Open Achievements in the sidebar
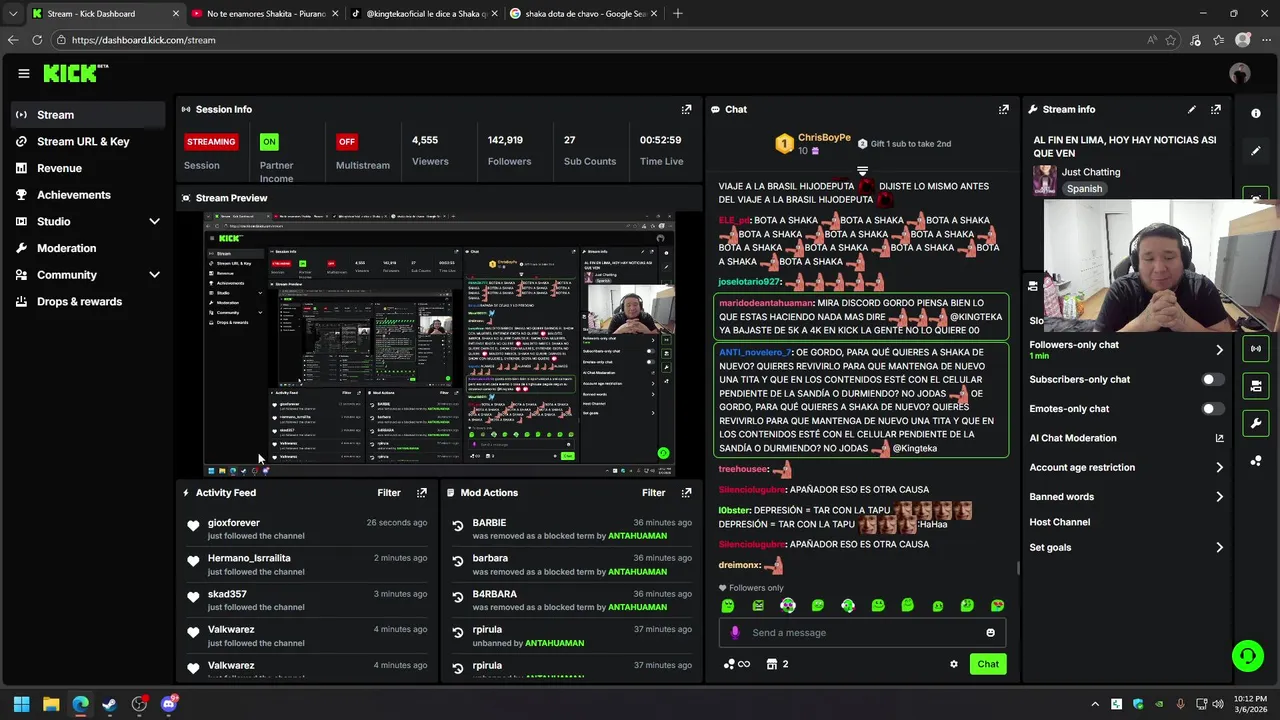The width and height of the screenshot is (1280, 720). (x=88, y=195)
